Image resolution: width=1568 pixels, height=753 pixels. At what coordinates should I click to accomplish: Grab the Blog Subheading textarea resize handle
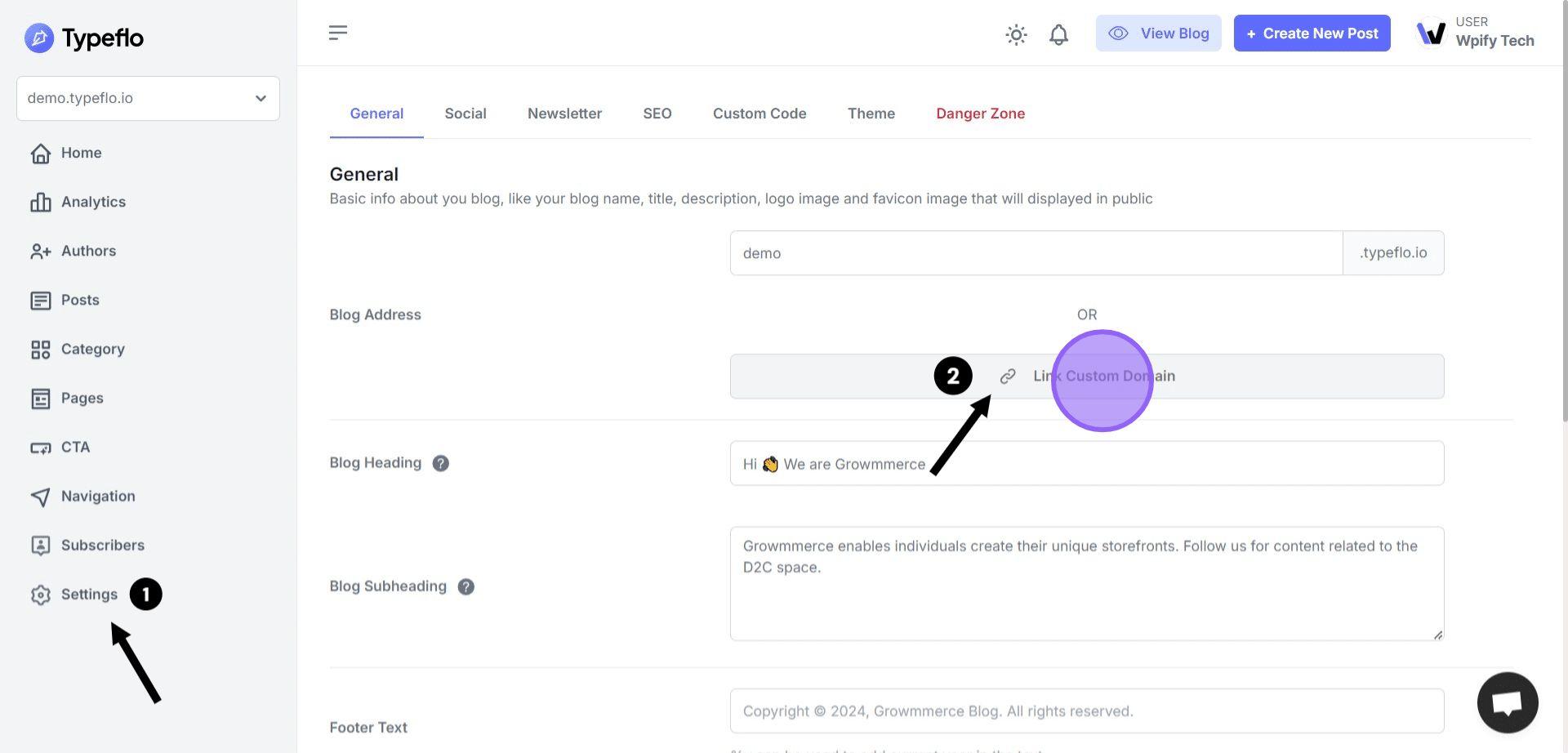pyautogui.click(x=1437, y=635)
